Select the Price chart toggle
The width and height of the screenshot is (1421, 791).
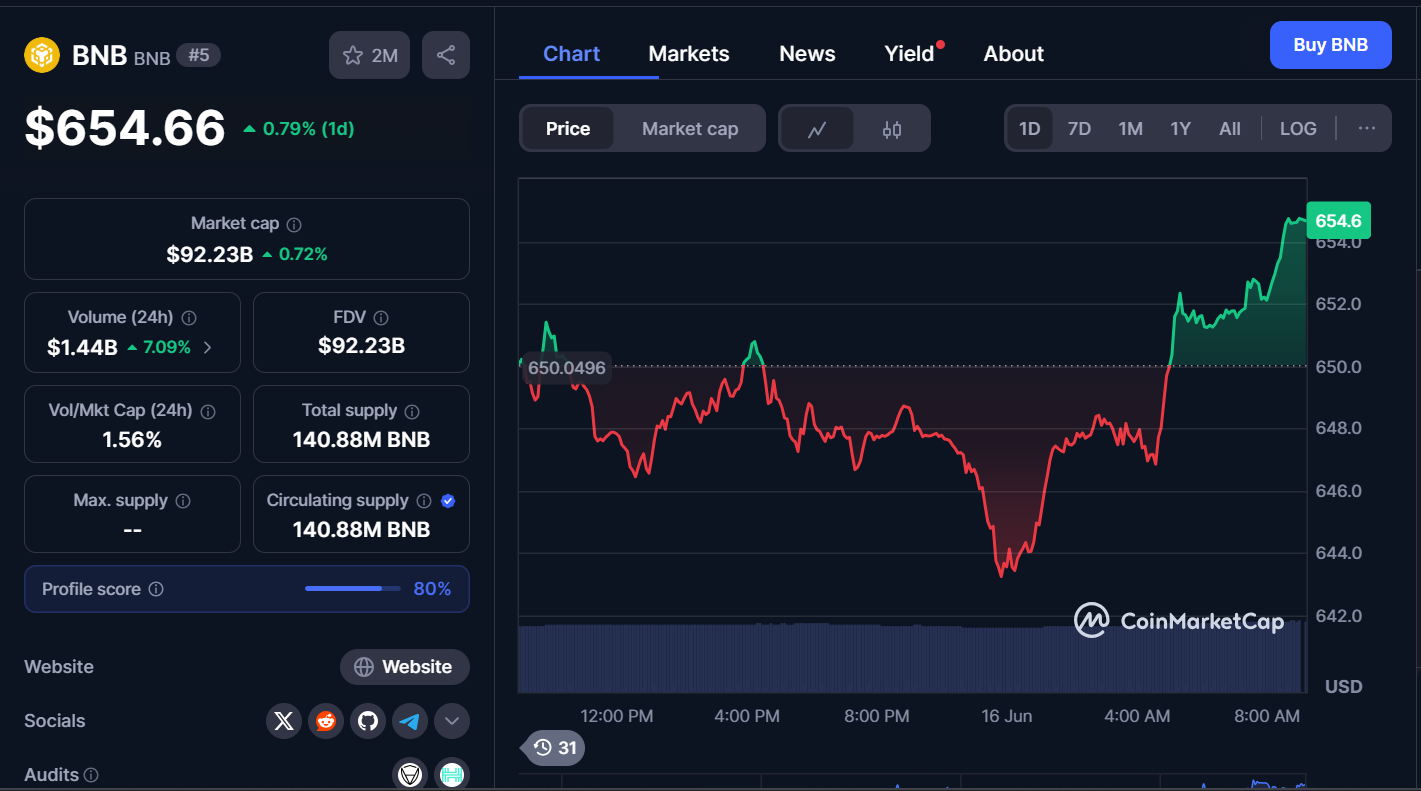[x=568, y=129]
